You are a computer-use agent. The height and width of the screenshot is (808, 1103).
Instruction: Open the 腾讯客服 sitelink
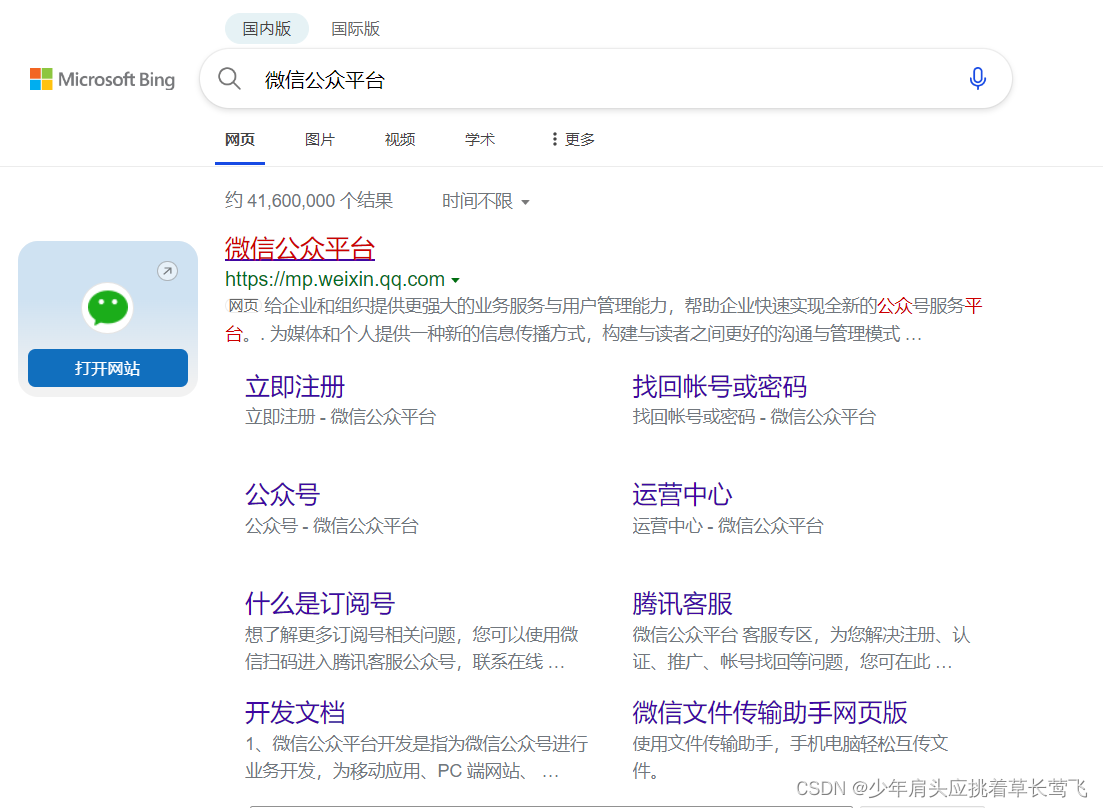click(682, 604)
